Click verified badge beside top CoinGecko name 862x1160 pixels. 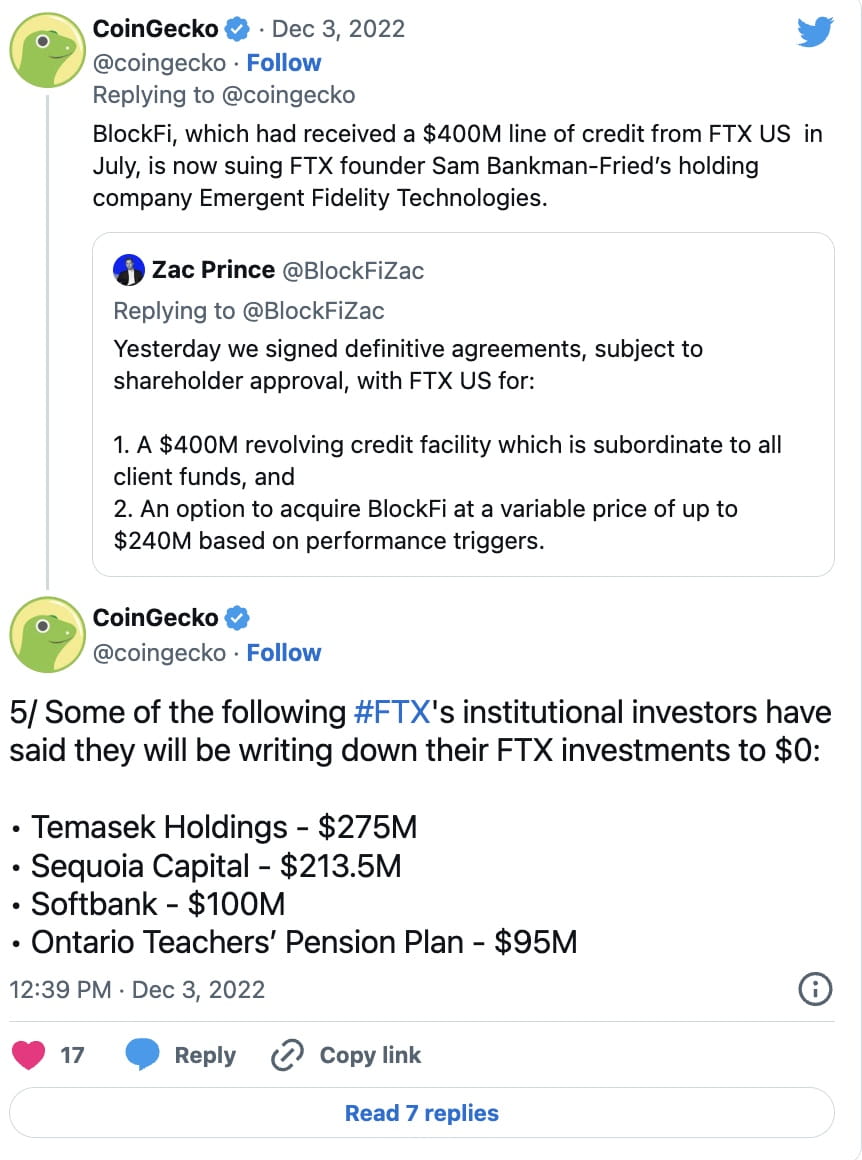237,29
